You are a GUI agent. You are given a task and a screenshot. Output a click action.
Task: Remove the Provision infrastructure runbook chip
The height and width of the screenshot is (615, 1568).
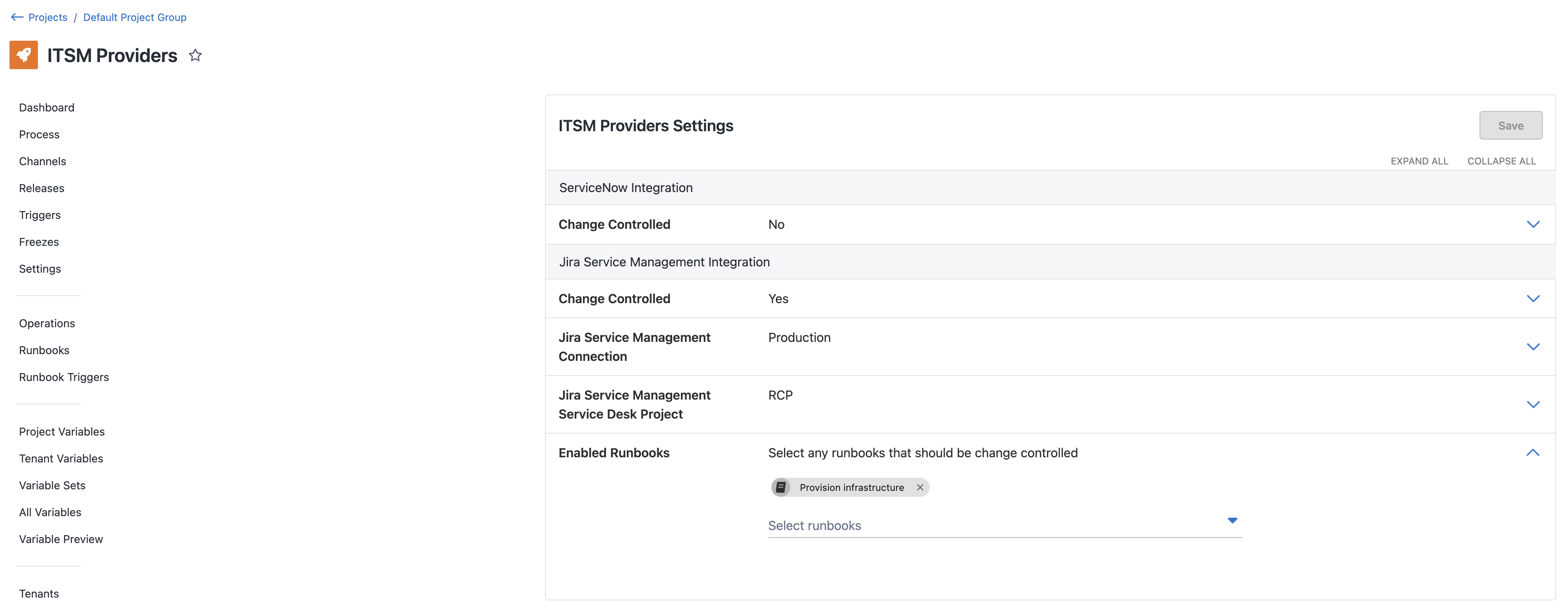(x=920, y=487)
